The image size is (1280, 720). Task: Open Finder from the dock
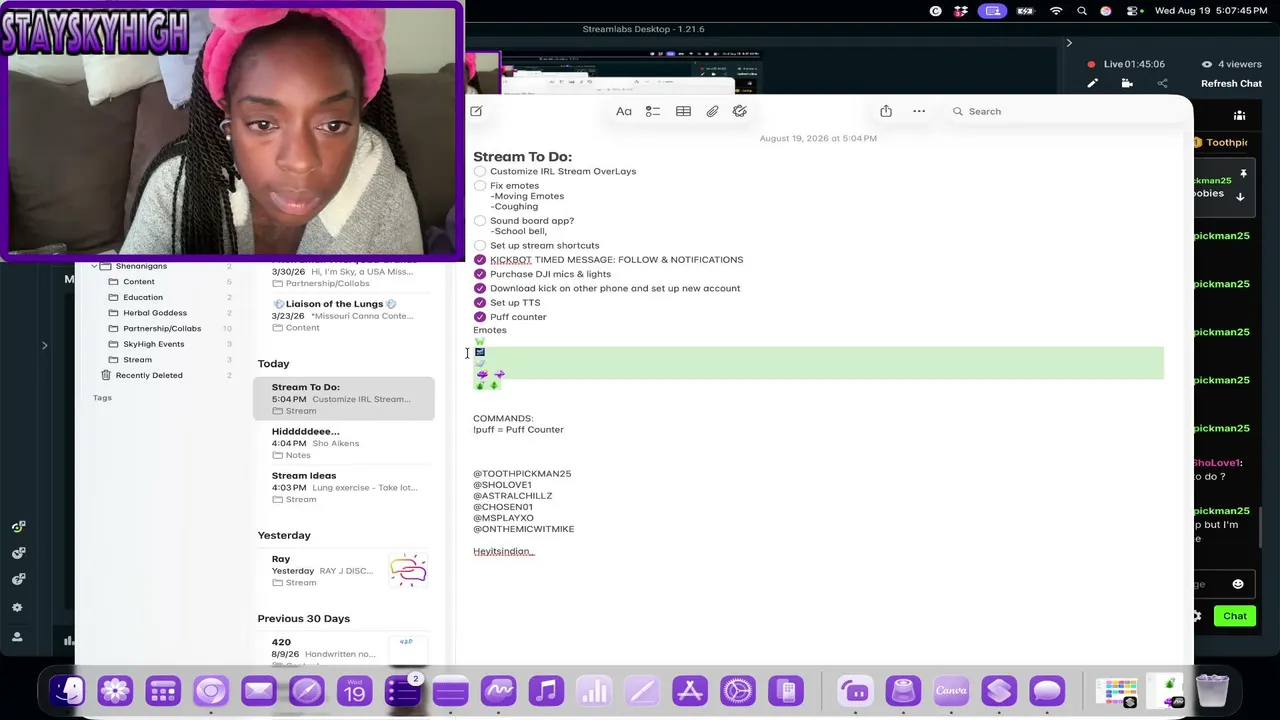click(67, 690)
